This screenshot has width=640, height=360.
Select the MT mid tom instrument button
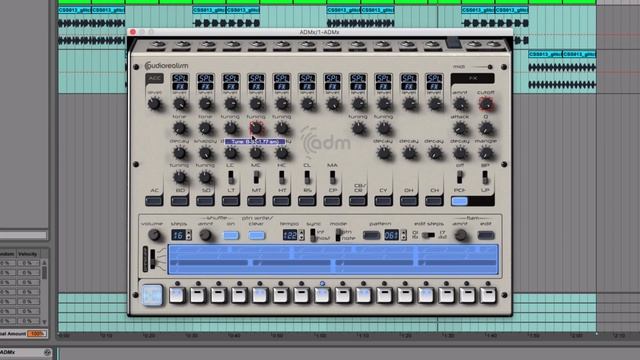coord(256,201)
